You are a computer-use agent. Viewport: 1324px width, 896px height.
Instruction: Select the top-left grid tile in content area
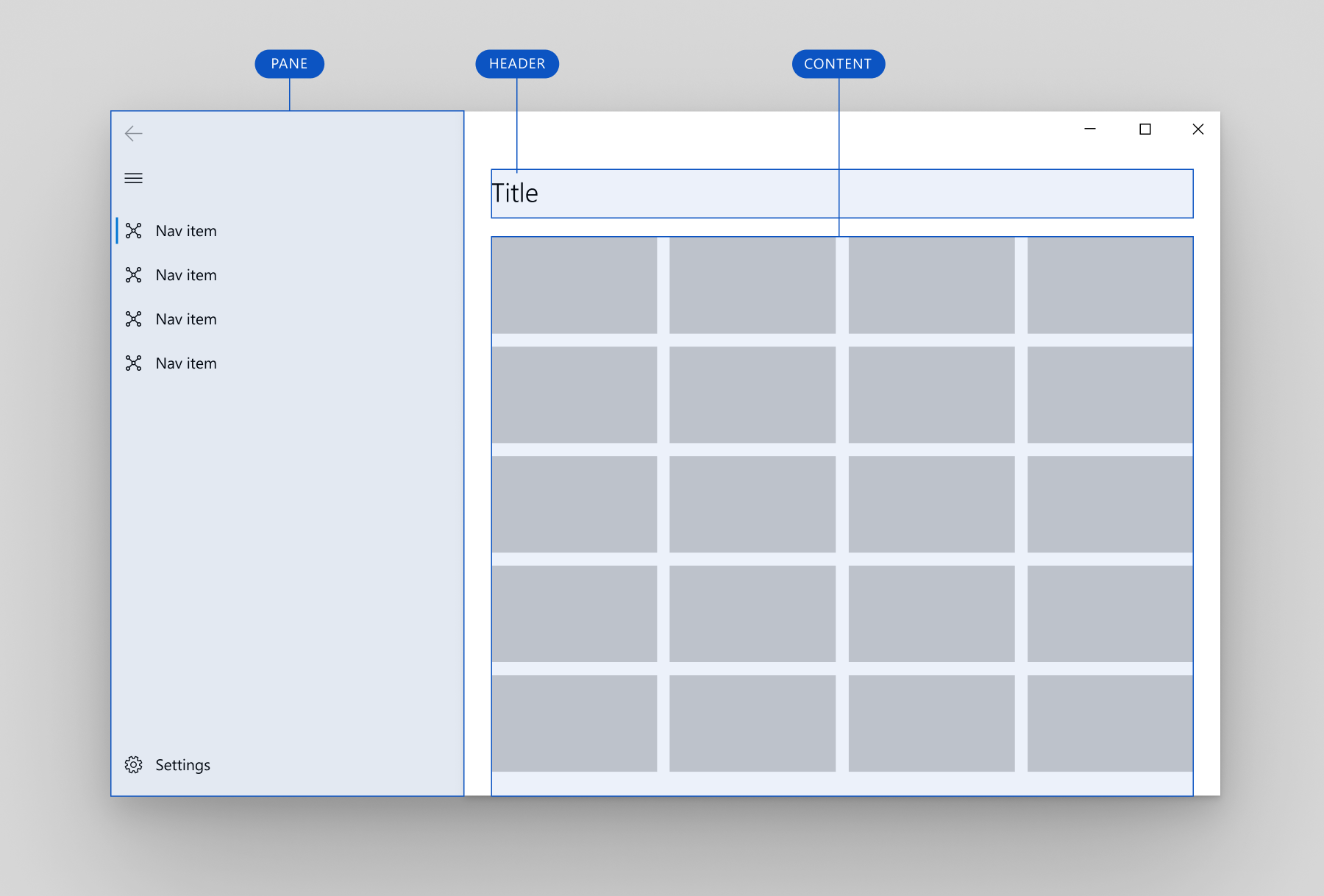[574, 285]
